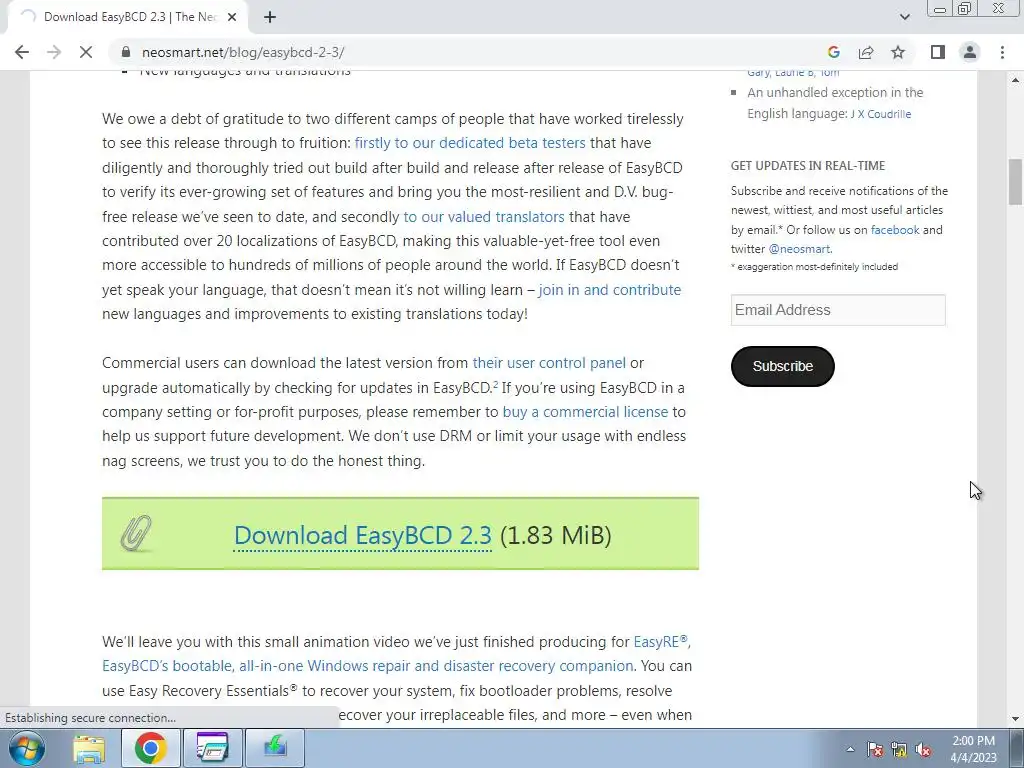Click the muted volume tray icon
The image size is (1024, 768).
[x=923, y=750]
